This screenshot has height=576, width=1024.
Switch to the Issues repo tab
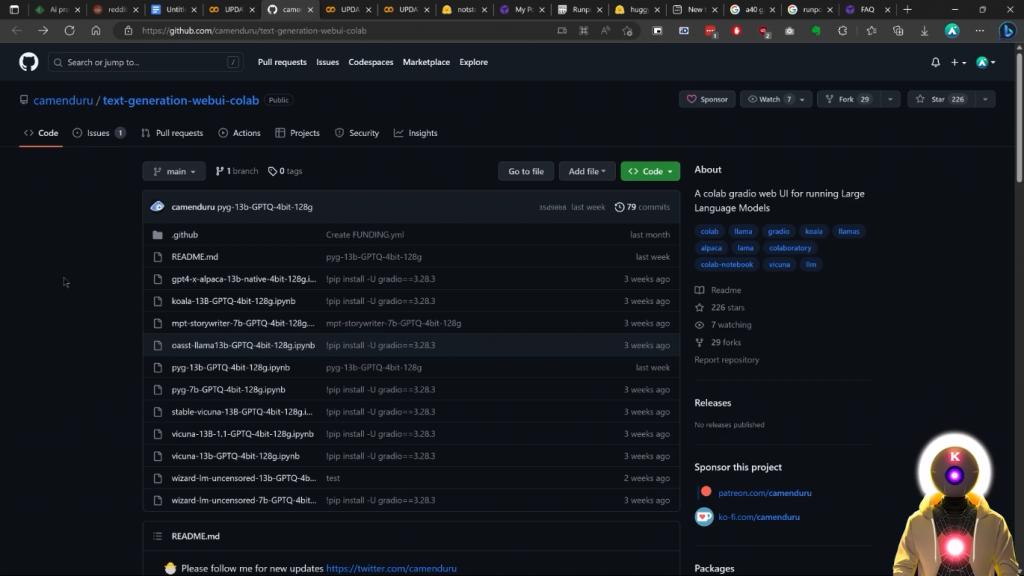point(99,133)
